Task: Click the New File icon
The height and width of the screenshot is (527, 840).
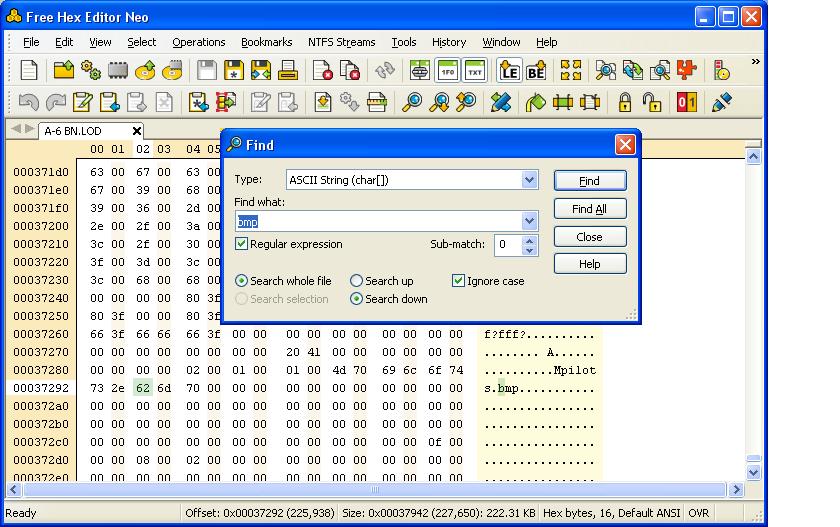Action: pos(28,70)
